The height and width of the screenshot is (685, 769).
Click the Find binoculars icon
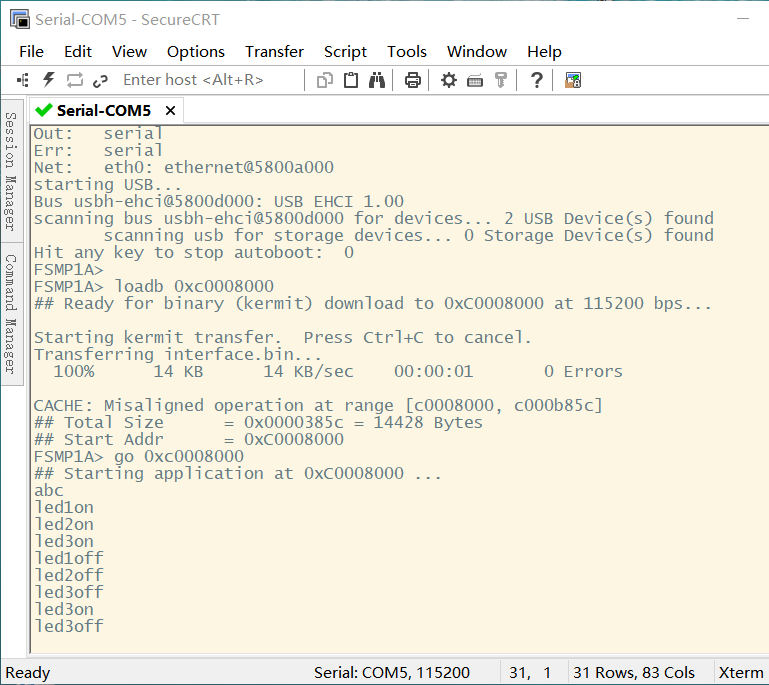click(x=377, y=80)
